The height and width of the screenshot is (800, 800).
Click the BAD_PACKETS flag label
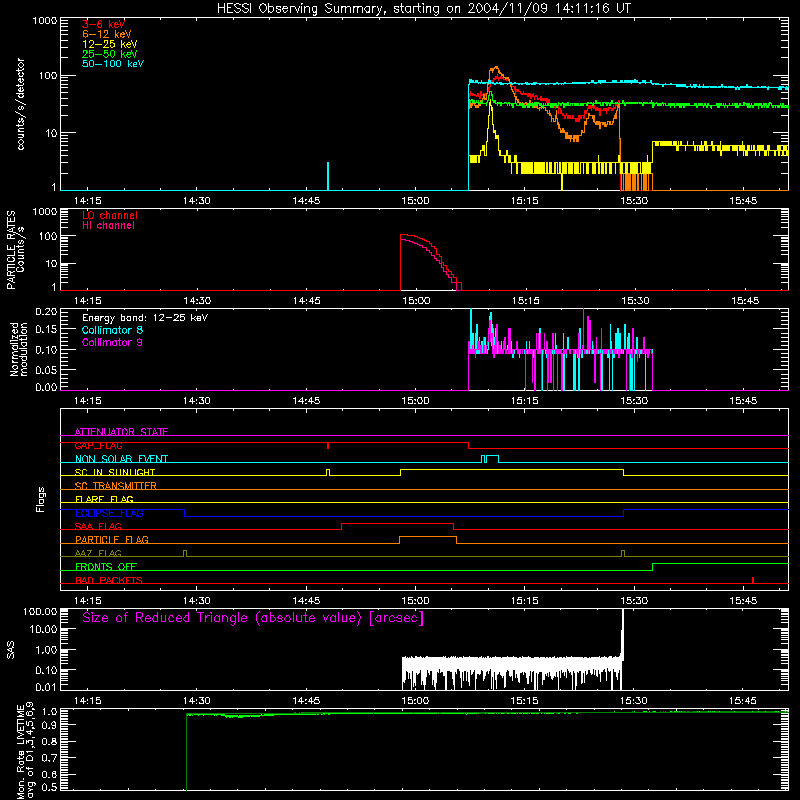tap(109, 580)
